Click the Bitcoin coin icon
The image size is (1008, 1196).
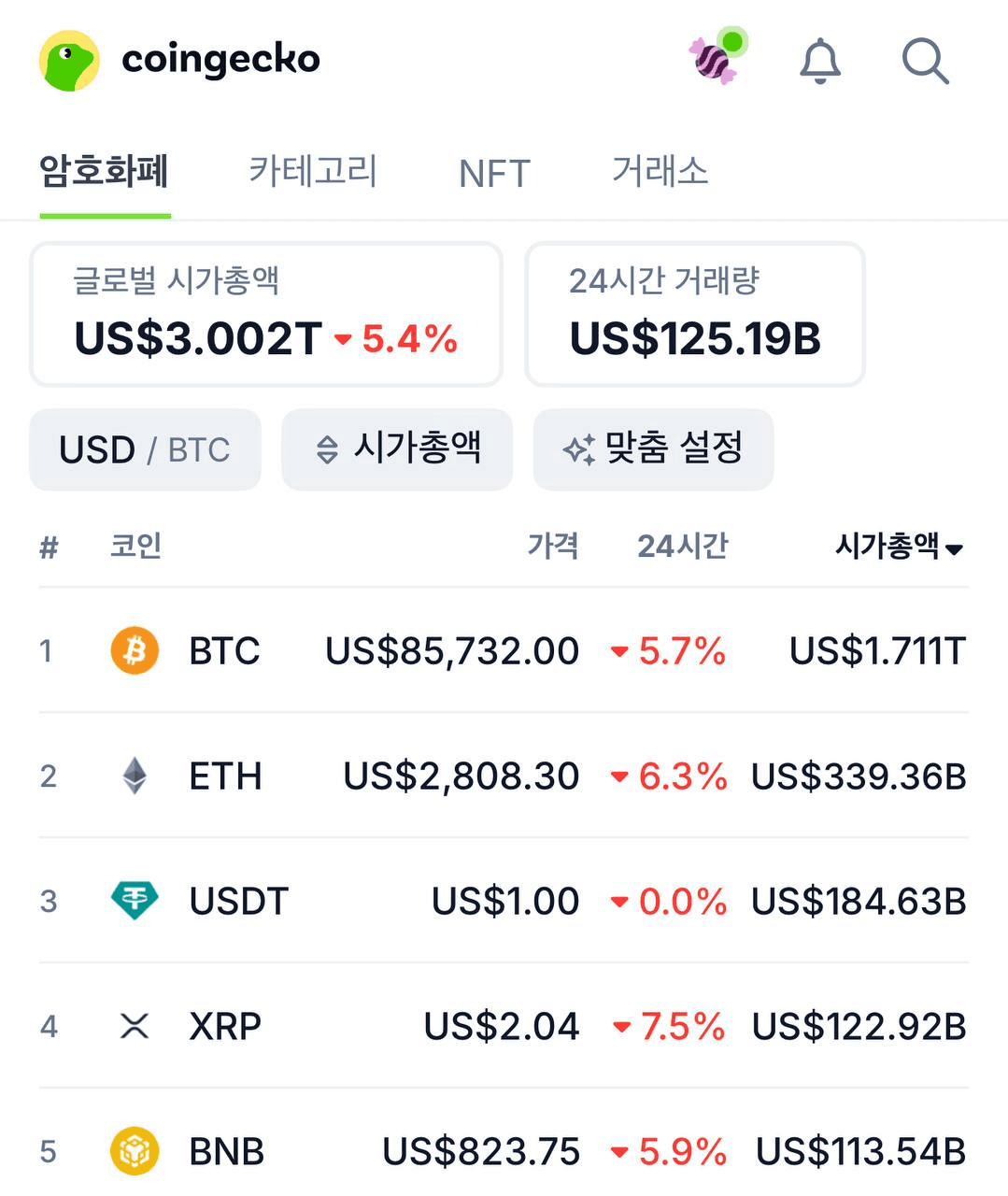135,650
